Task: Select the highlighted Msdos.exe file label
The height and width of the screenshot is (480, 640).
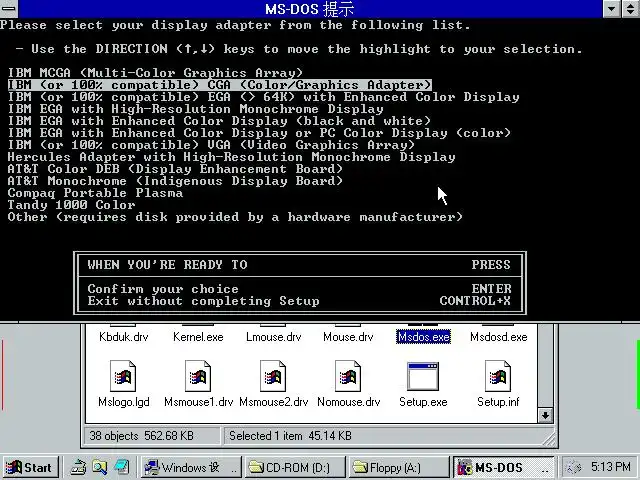Action: [423, 337]
